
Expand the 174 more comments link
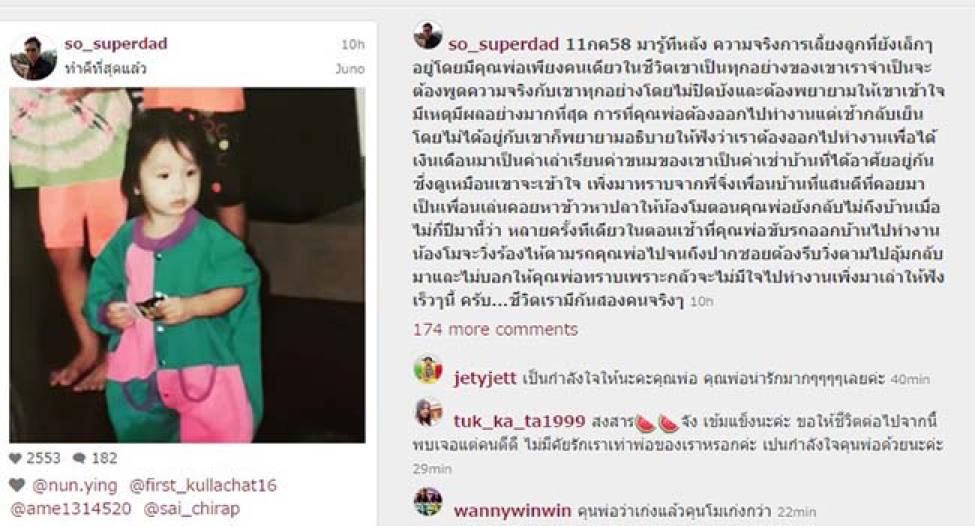495,329
